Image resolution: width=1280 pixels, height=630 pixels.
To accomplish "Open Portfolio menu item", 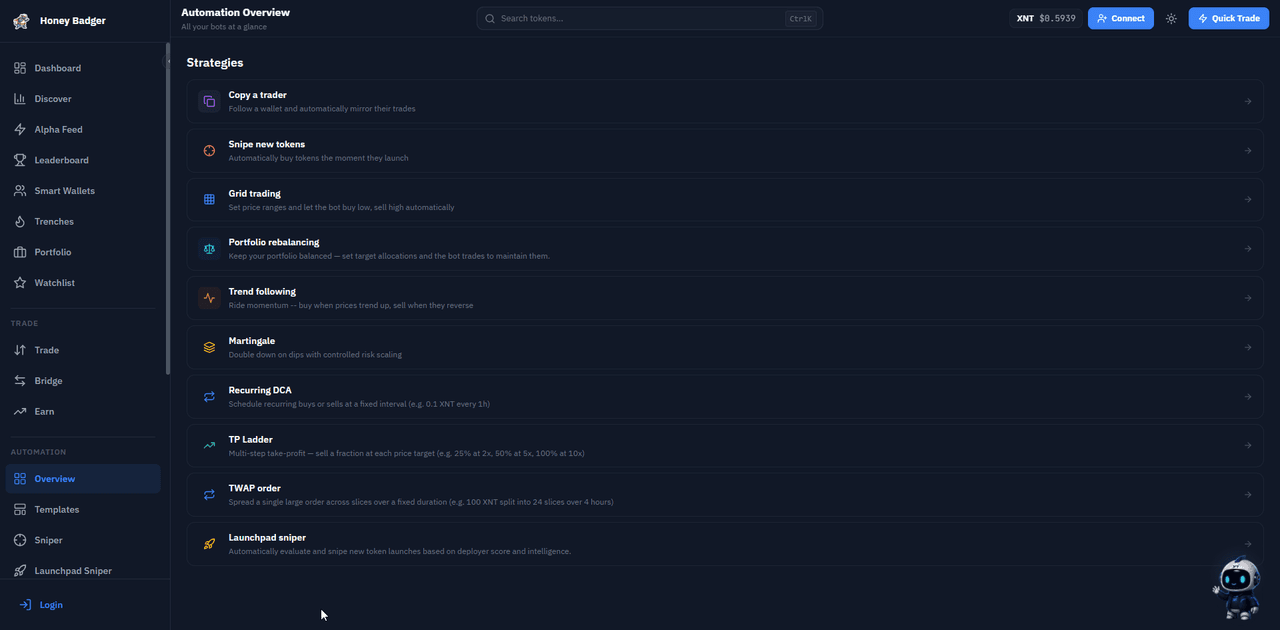I will click(83, 252).
